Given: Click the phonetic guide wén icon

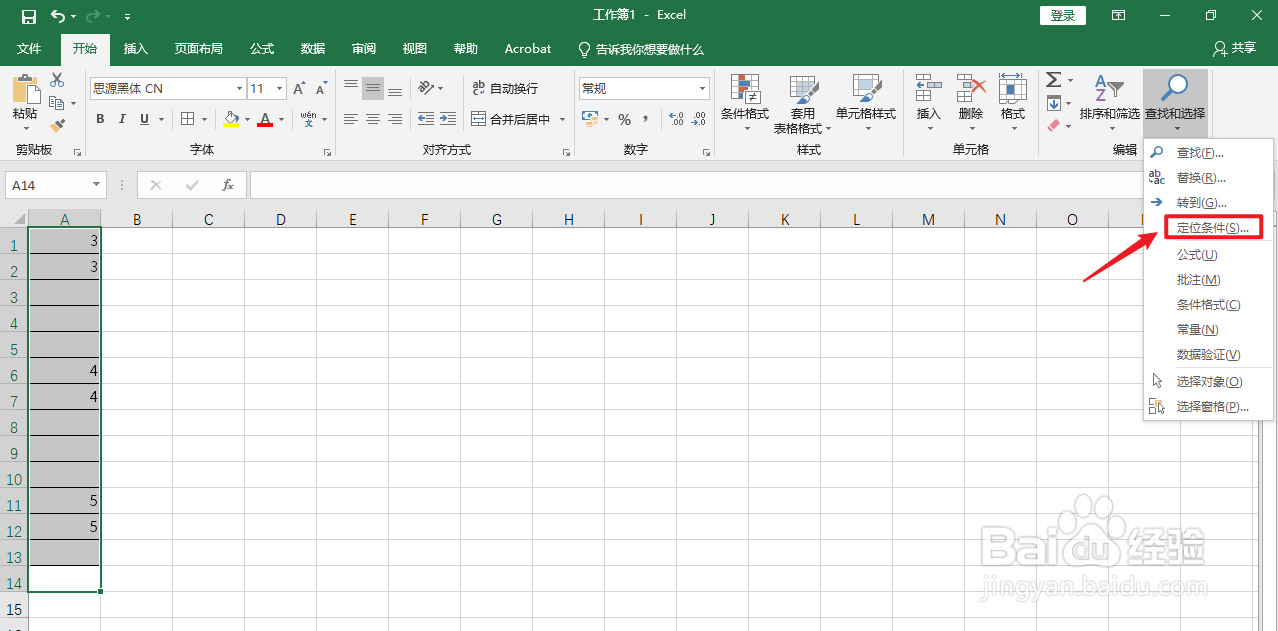Looking at the screenshot, I should (x=309, y=119).
